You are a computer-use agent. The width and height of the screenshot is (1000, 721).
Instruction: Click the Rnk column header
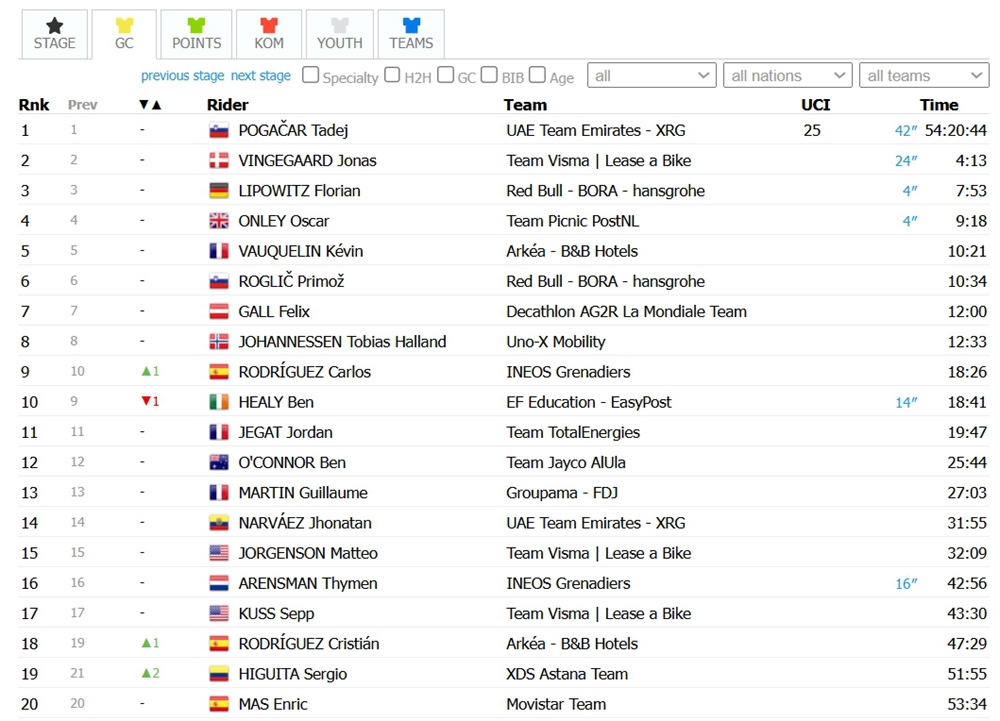coord(34,105)
